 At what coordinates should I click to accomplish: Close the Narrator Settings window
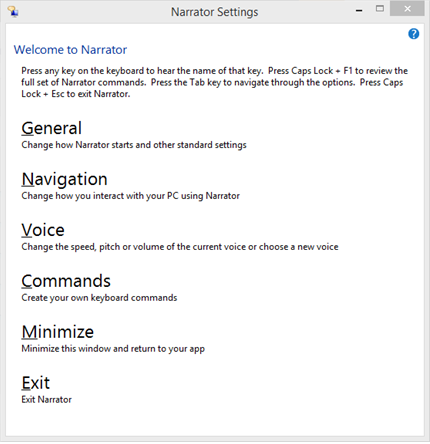tap(407, 9)
